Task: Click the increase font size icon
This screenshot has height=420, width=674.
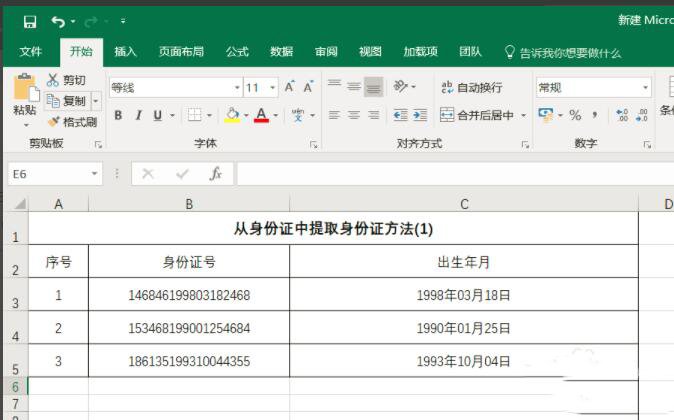Action: (290, 87)
